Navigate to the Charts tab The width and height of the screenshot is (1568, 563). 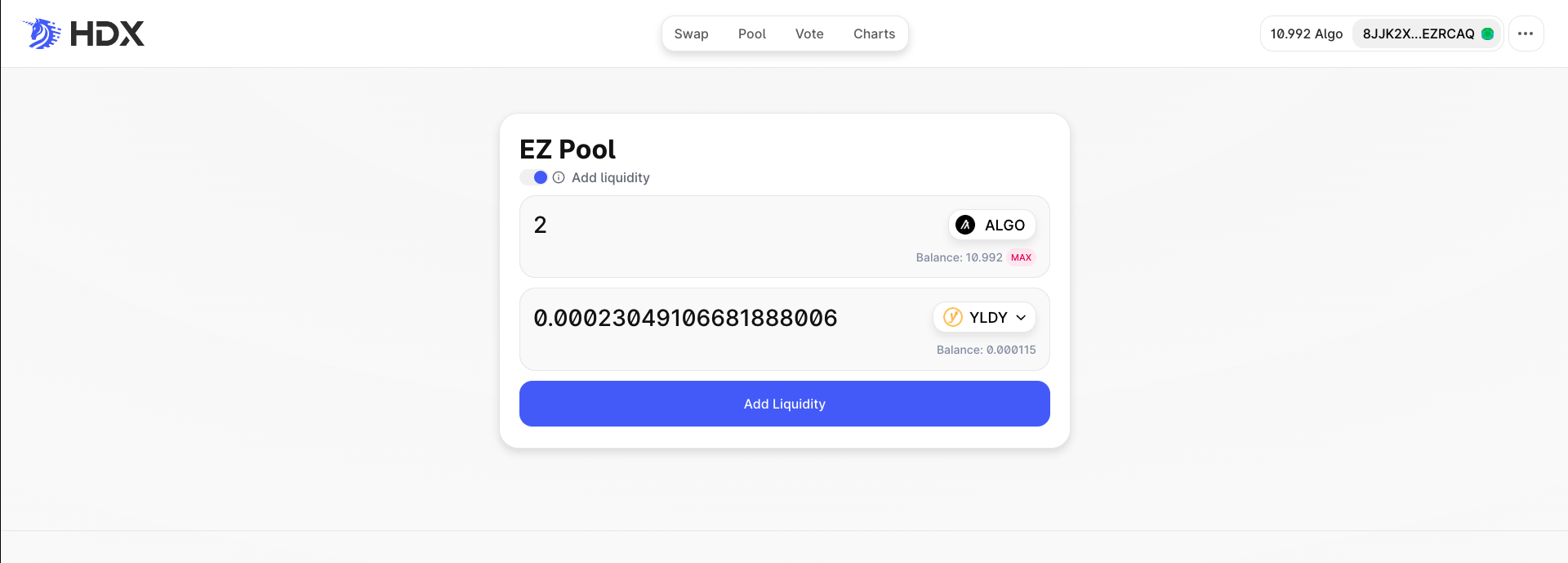874,34
